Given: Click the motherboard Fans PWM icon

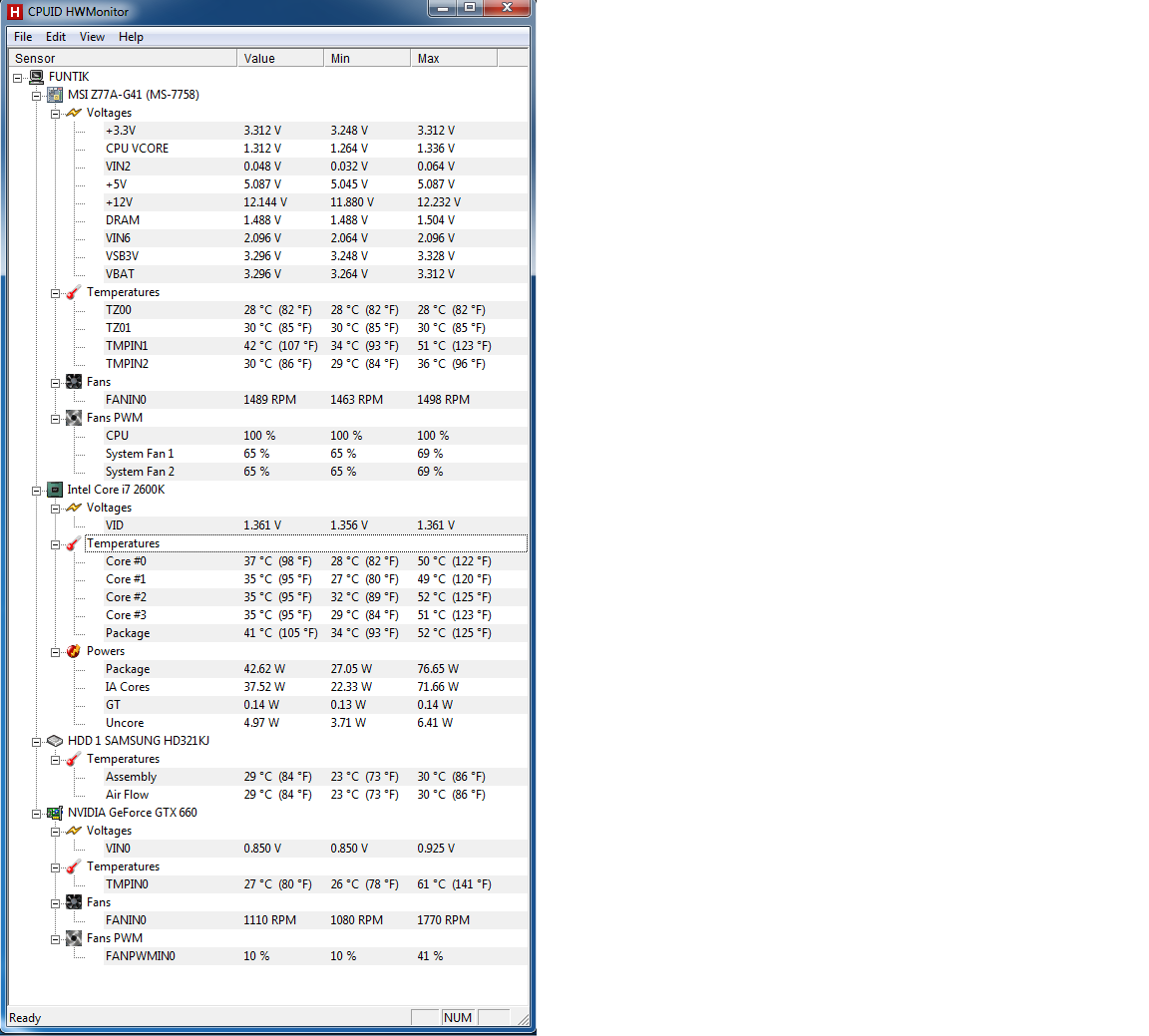Looking at the screenshot, I should point(73,418).
